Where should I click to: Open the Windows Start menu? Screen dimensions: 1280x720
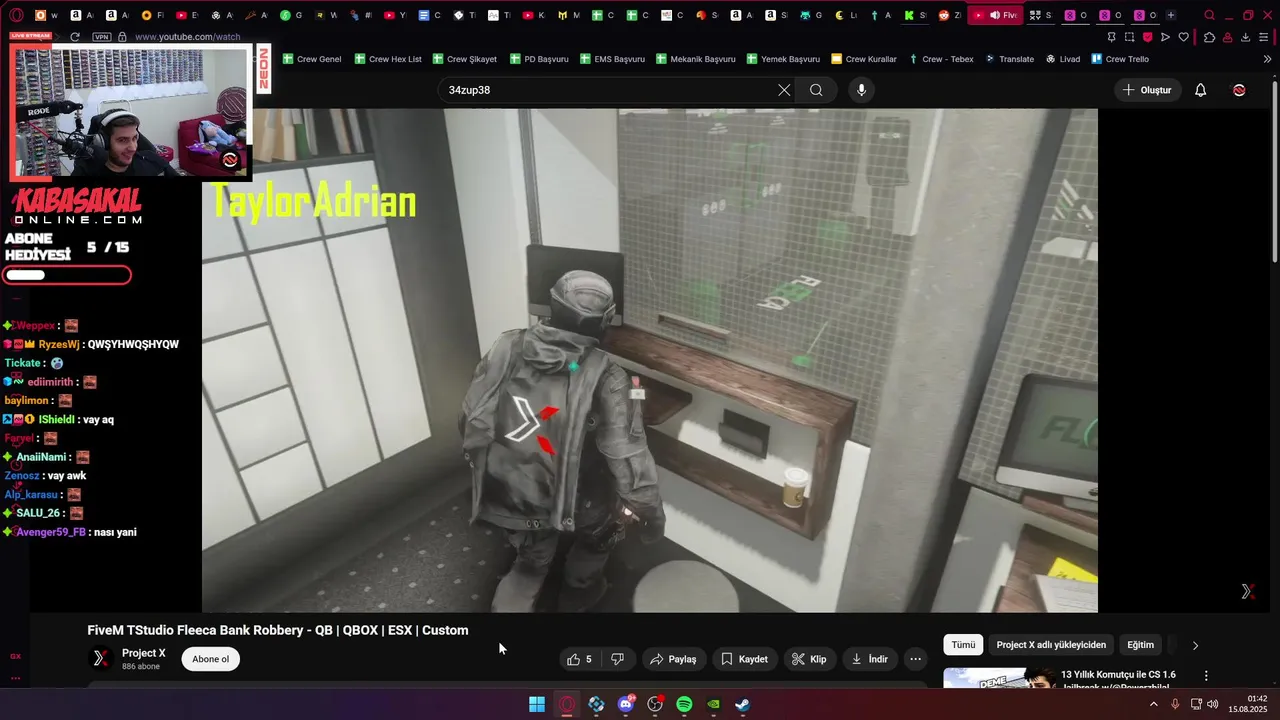click(537, 704)
